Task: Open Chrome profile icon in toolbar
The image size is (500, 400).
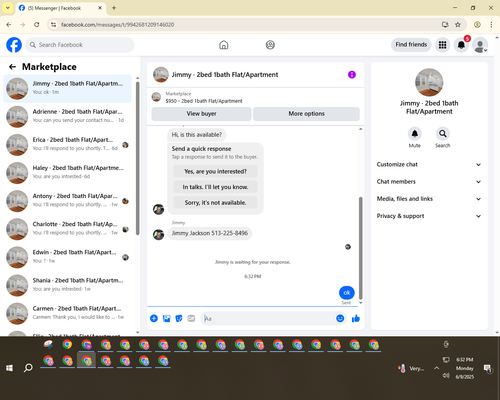Action: pyautogui.click(x=477, y=25)
